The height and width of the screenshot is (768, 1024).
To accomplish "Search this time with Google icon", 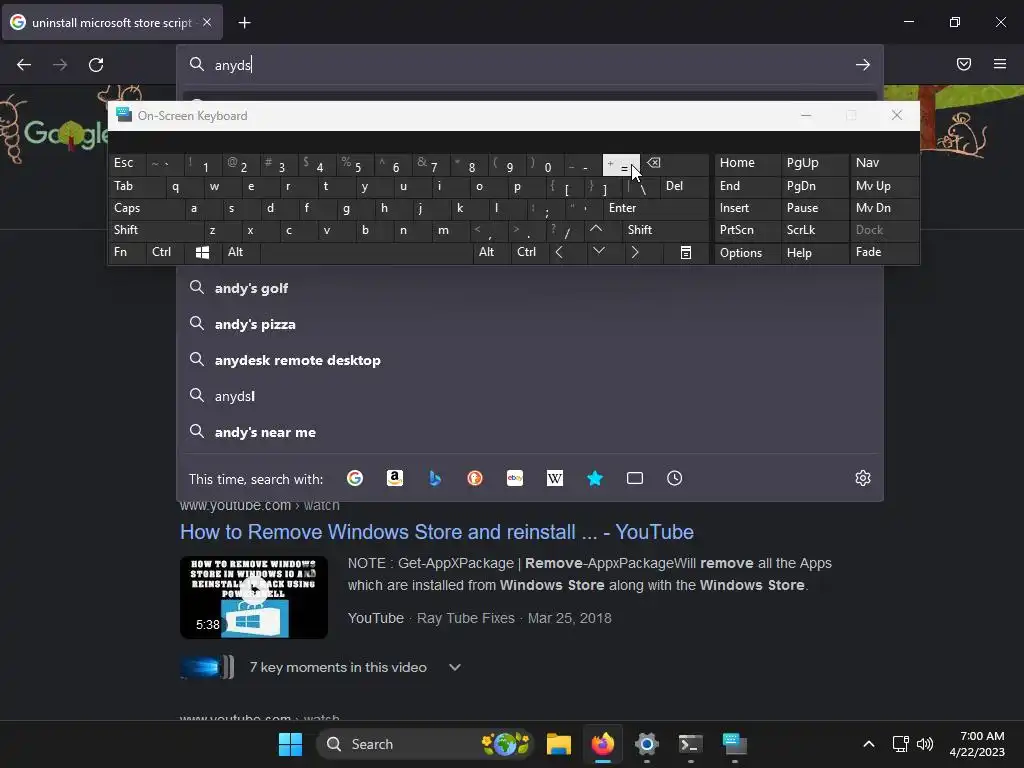I will (x=355, y=478).
